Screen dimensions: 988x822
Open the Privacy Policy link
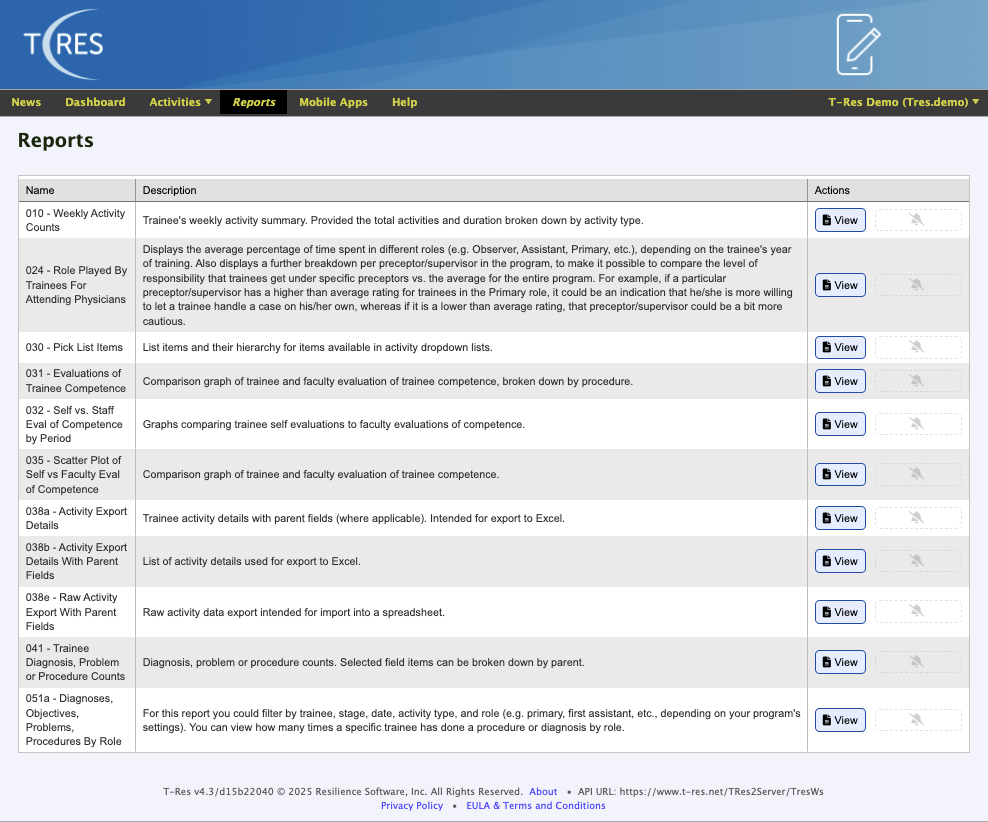point(412,806)
